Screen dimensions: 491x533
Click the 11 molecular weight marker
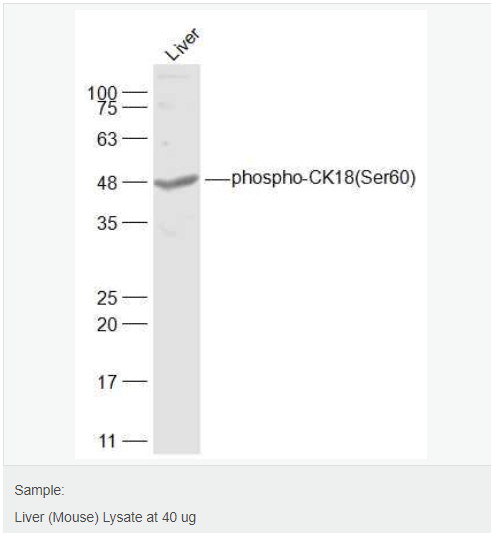107,441
